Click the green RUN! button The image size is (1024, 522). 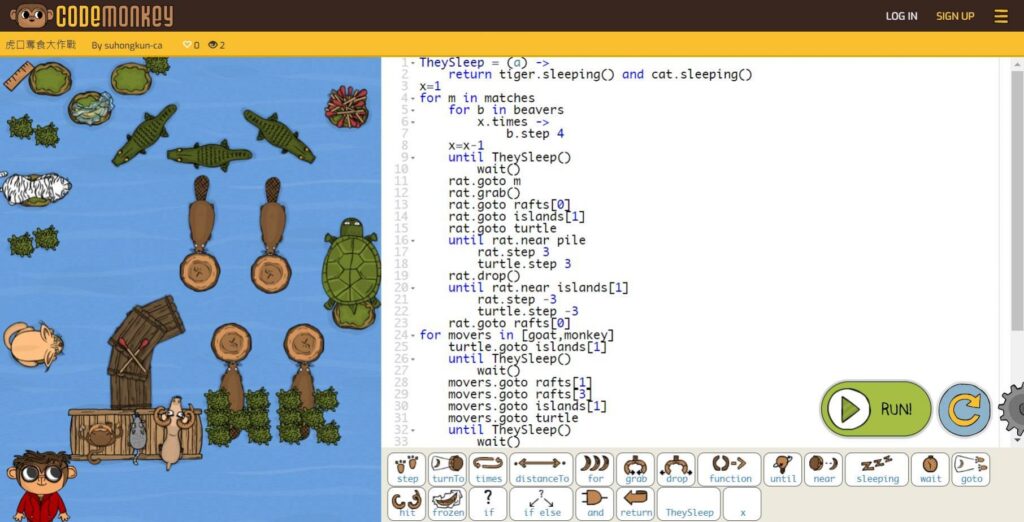click(x=876, y=409)
